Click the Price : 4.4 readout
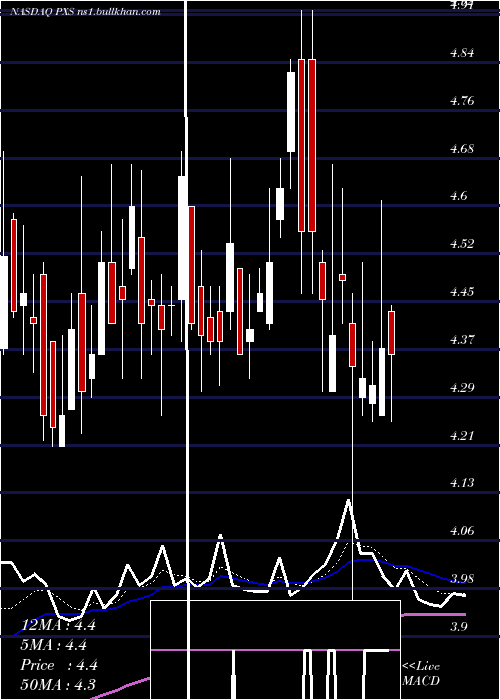Screen dimensions: 500x700 click(x=59, y=665)
